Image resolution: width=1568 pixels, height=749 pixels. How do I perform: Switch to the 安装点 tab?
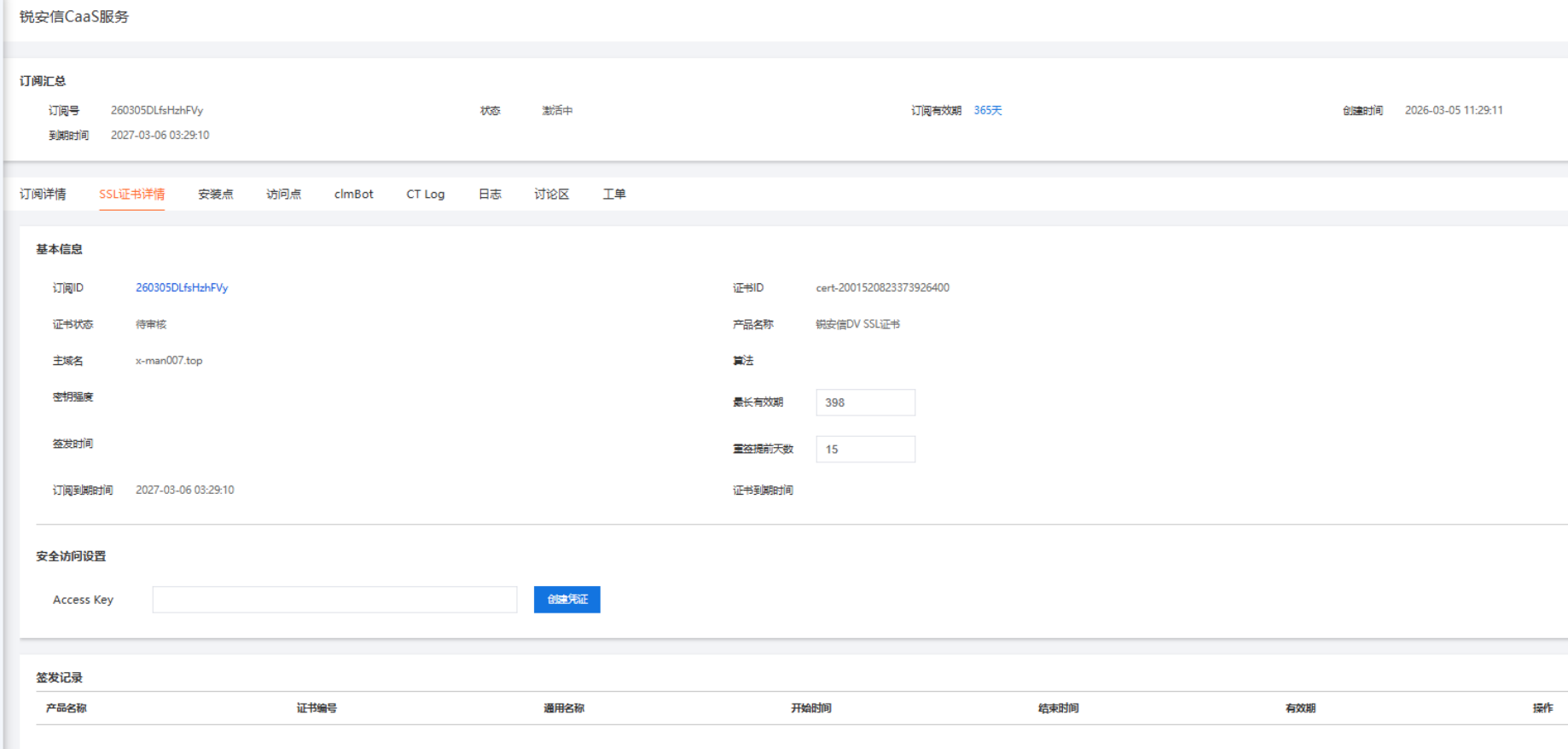tap(215, 195)
